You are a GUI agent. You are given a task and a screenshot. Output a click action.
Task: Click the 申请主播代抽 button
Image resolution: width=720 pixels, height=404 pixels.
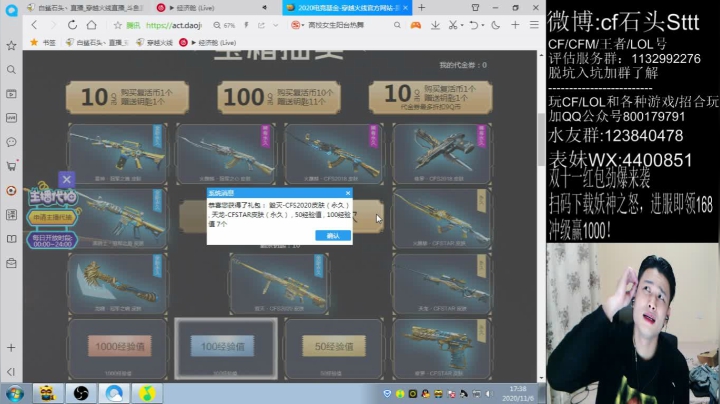52,217
